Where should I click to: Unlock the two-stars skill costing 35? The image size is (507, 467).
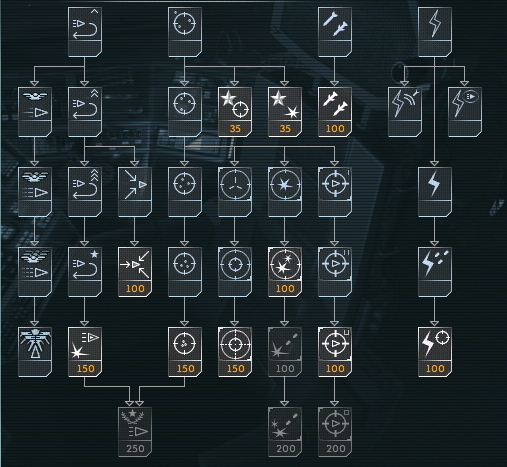click(285, 112)
